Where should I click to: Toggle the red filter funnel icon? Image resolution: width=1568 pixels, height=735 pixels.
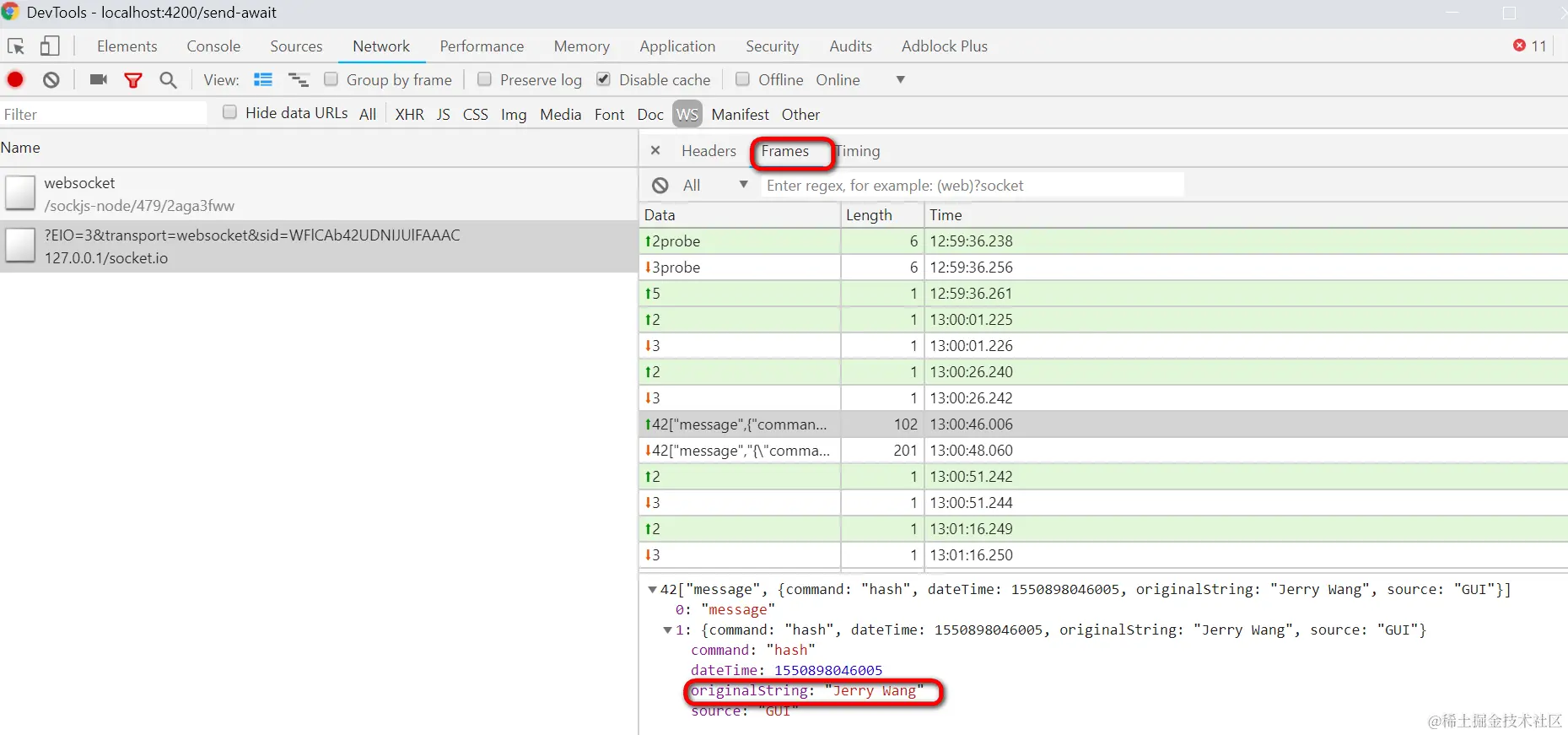133,80
